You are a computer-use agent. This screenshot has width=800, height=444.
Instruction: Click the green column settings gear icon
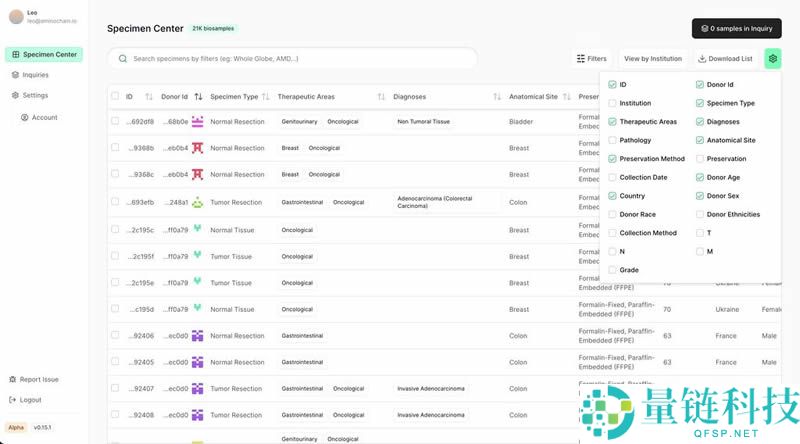tap(772, 59)
